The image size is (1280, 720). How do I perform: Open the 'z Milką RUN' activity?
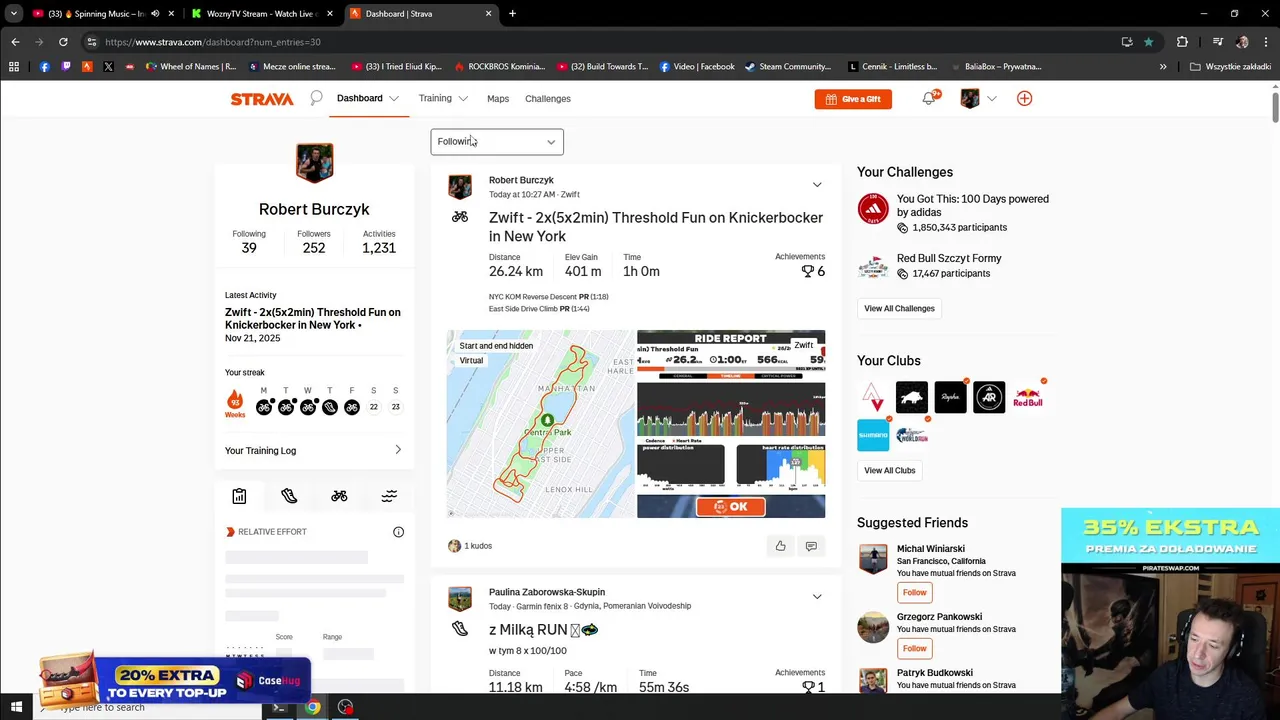543,629
